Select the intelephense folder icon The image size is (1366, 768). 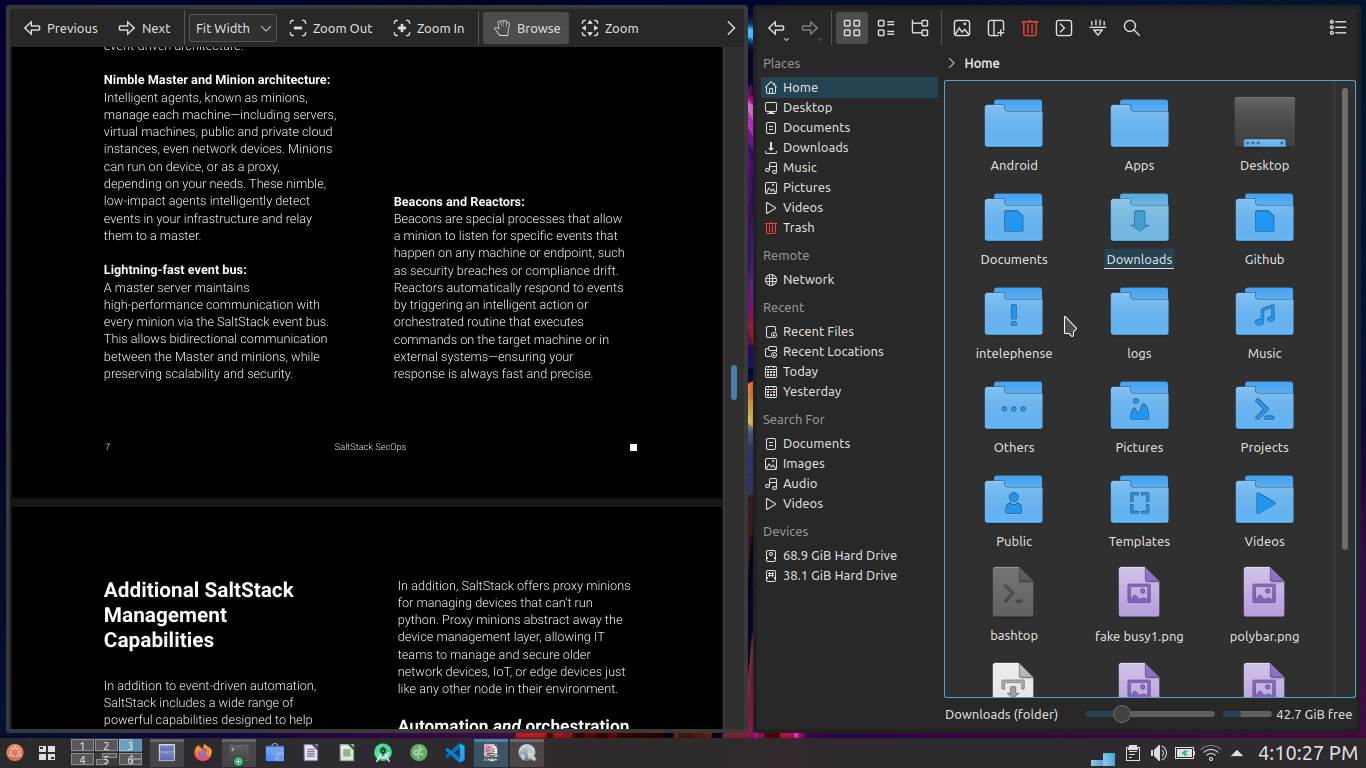coord(1014,311)
